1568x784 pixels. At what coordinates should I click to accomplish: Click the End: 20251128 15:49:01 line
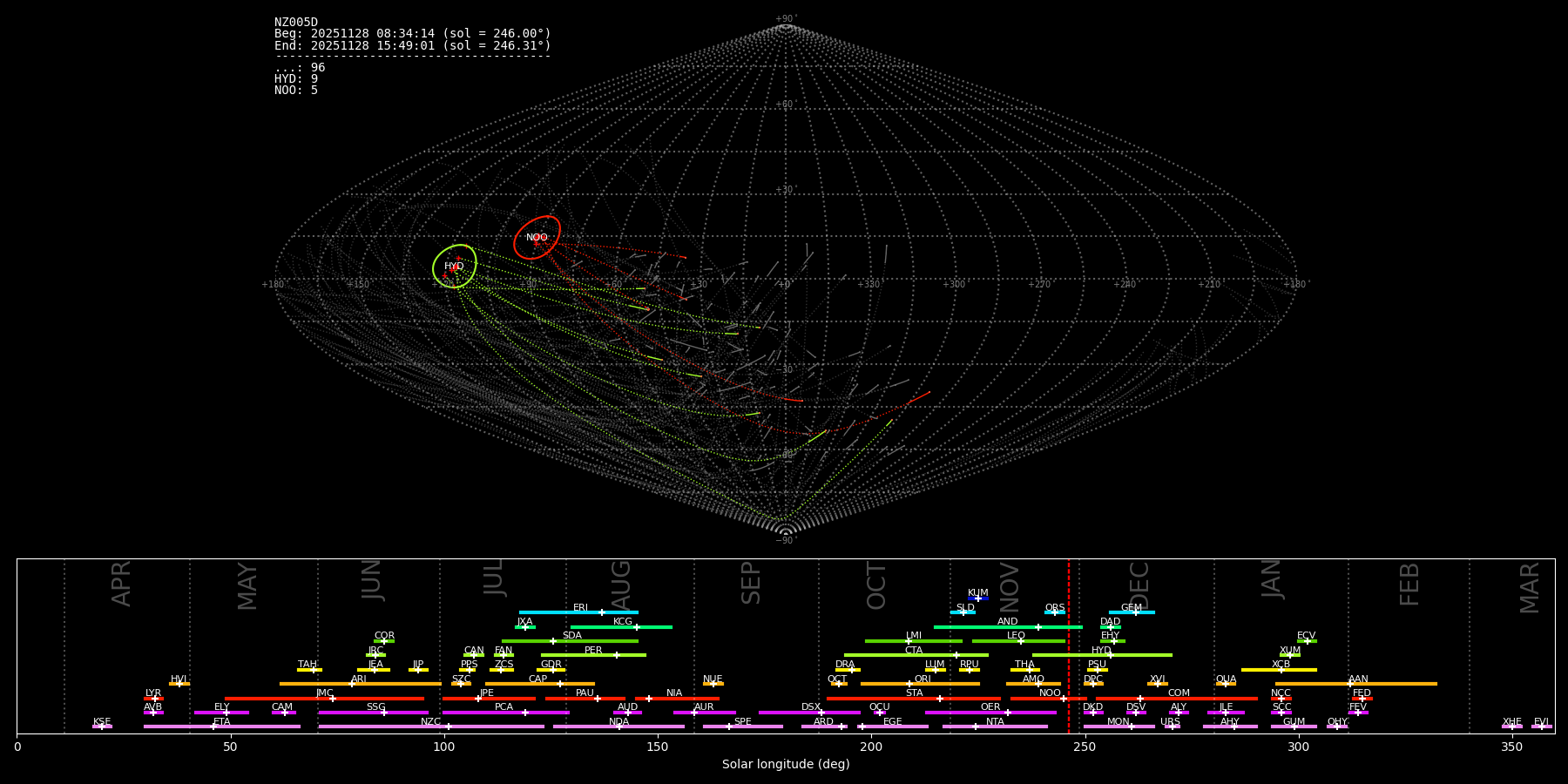[413, 45]
